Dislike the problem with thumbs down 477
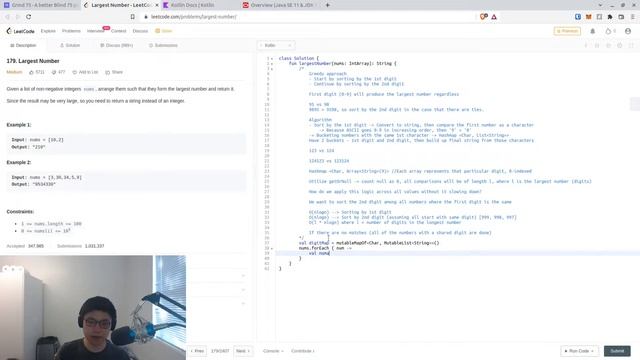Screen dimensions: 640x360 (58, 72)
